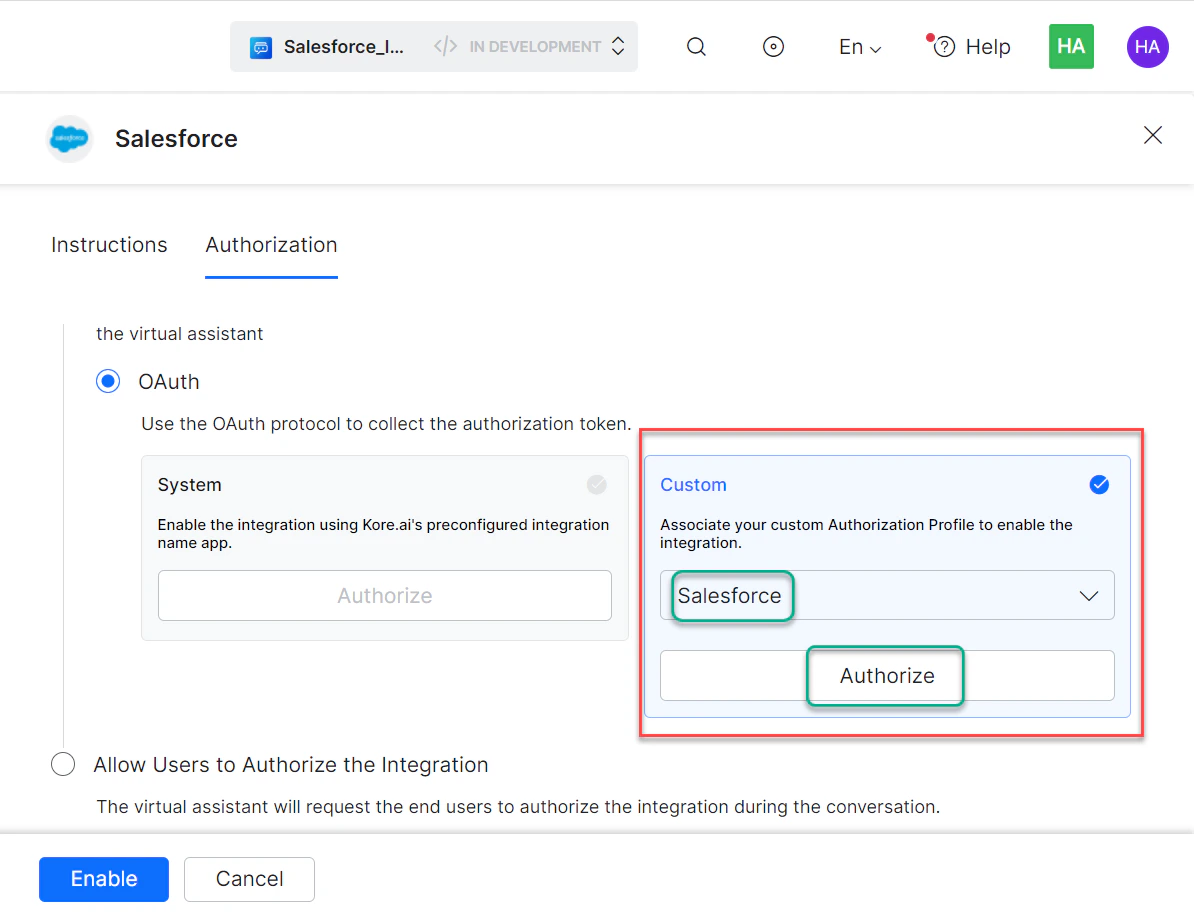This screenshot has width=1194, height=913.
Task: Click the grey checkmark on the System card
Action: pos(596,485)
